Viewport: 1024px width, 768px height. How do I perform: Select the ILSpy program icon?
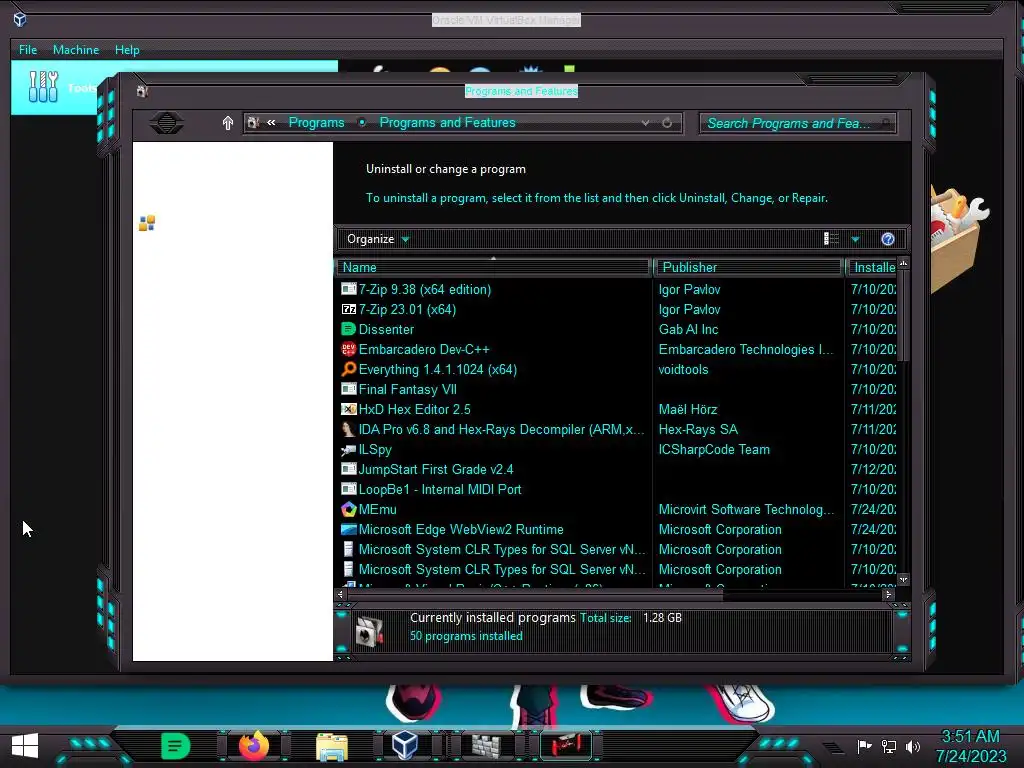(x=349, y=449)
